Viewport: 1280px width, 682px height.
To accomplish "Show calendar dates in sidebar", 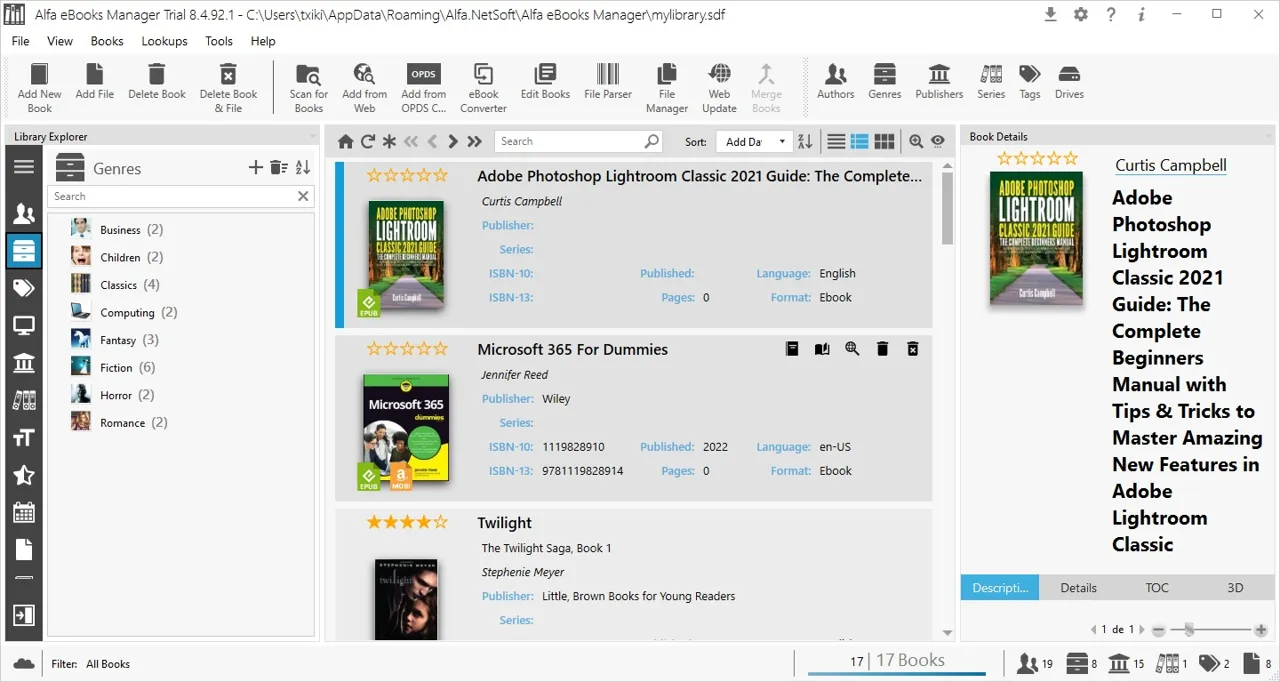I will tap(24, 513).
